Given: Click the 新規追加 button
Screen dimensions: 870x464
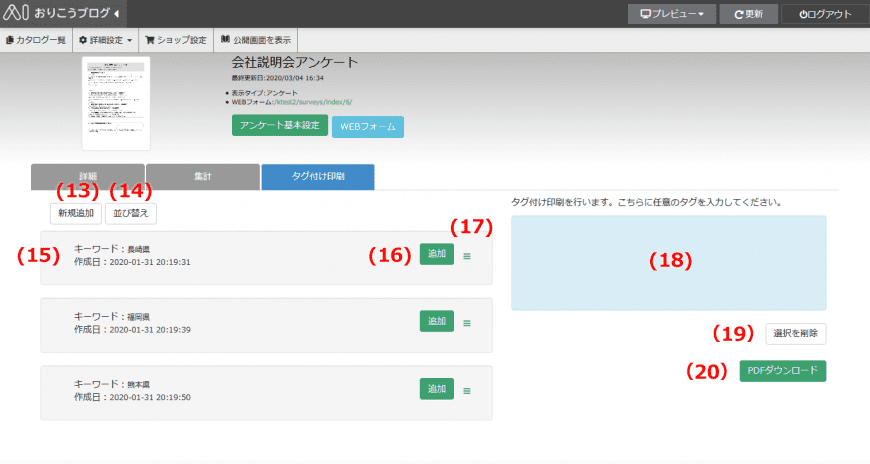Looking at the screenshot, I should (x=76, y=213).
